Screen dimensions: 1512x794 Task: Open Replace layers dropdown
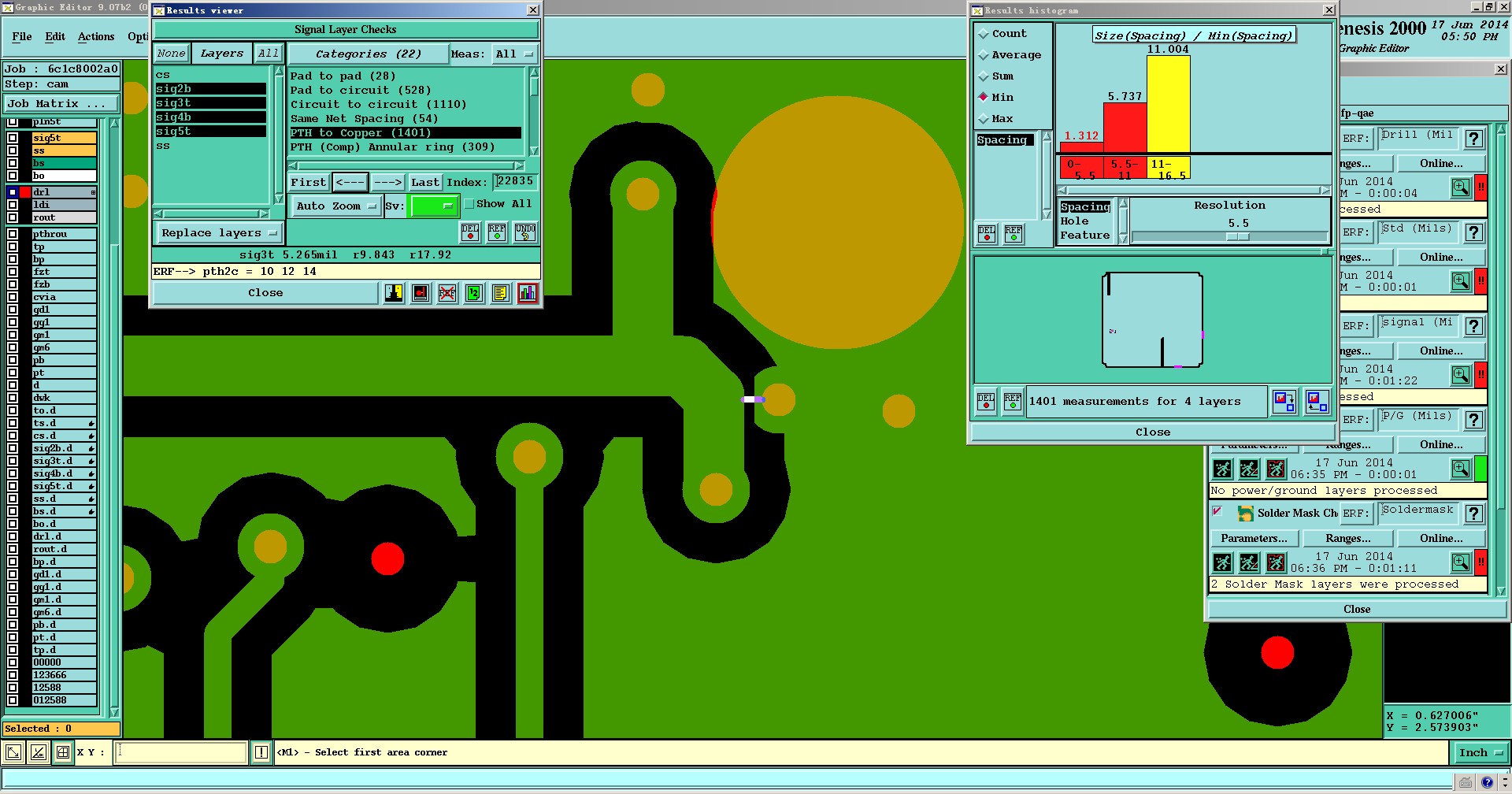pyautogui.click(x=218, y=233)
